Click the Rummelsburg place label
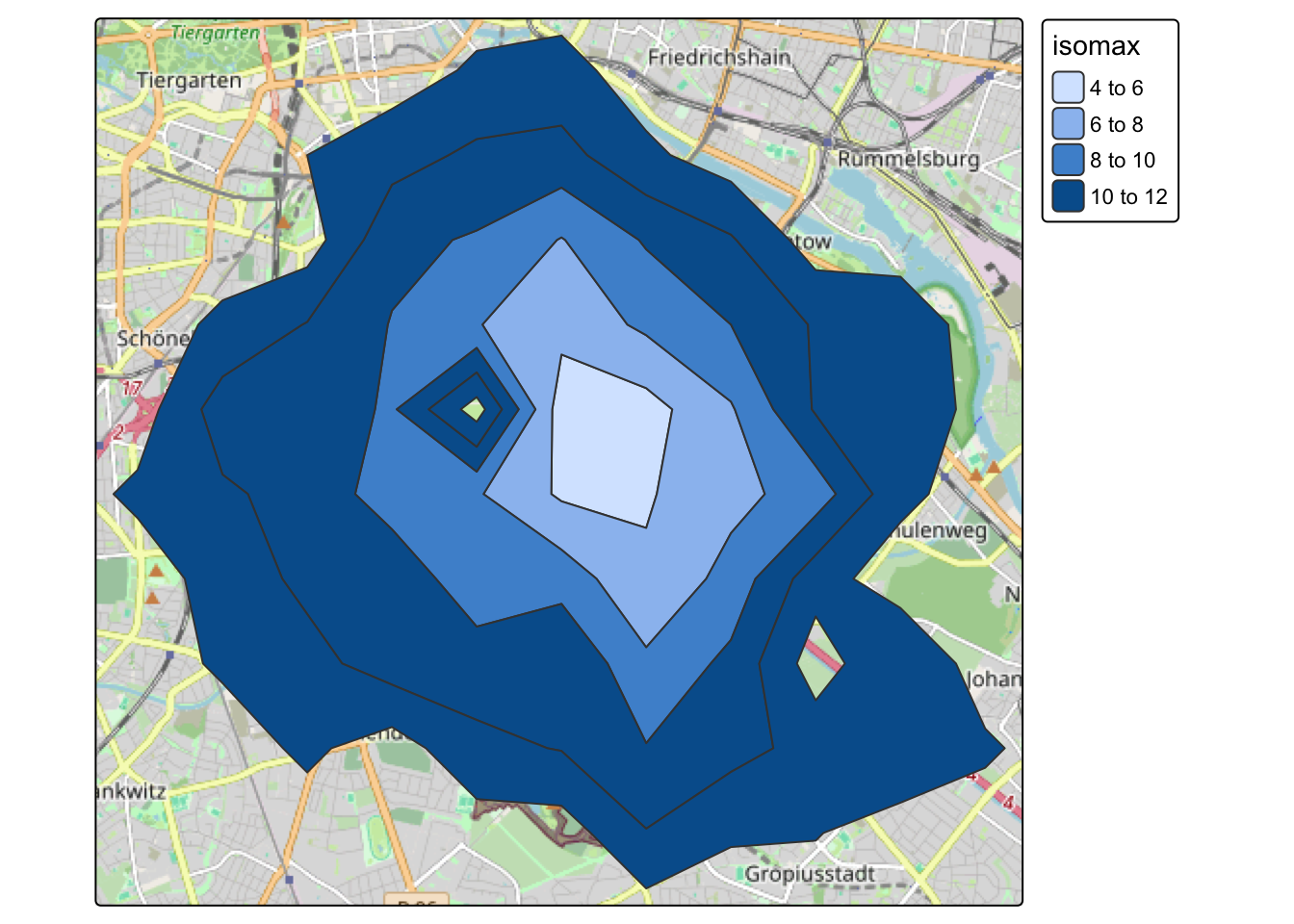The image size is (1294, 924). coord(908,157)
